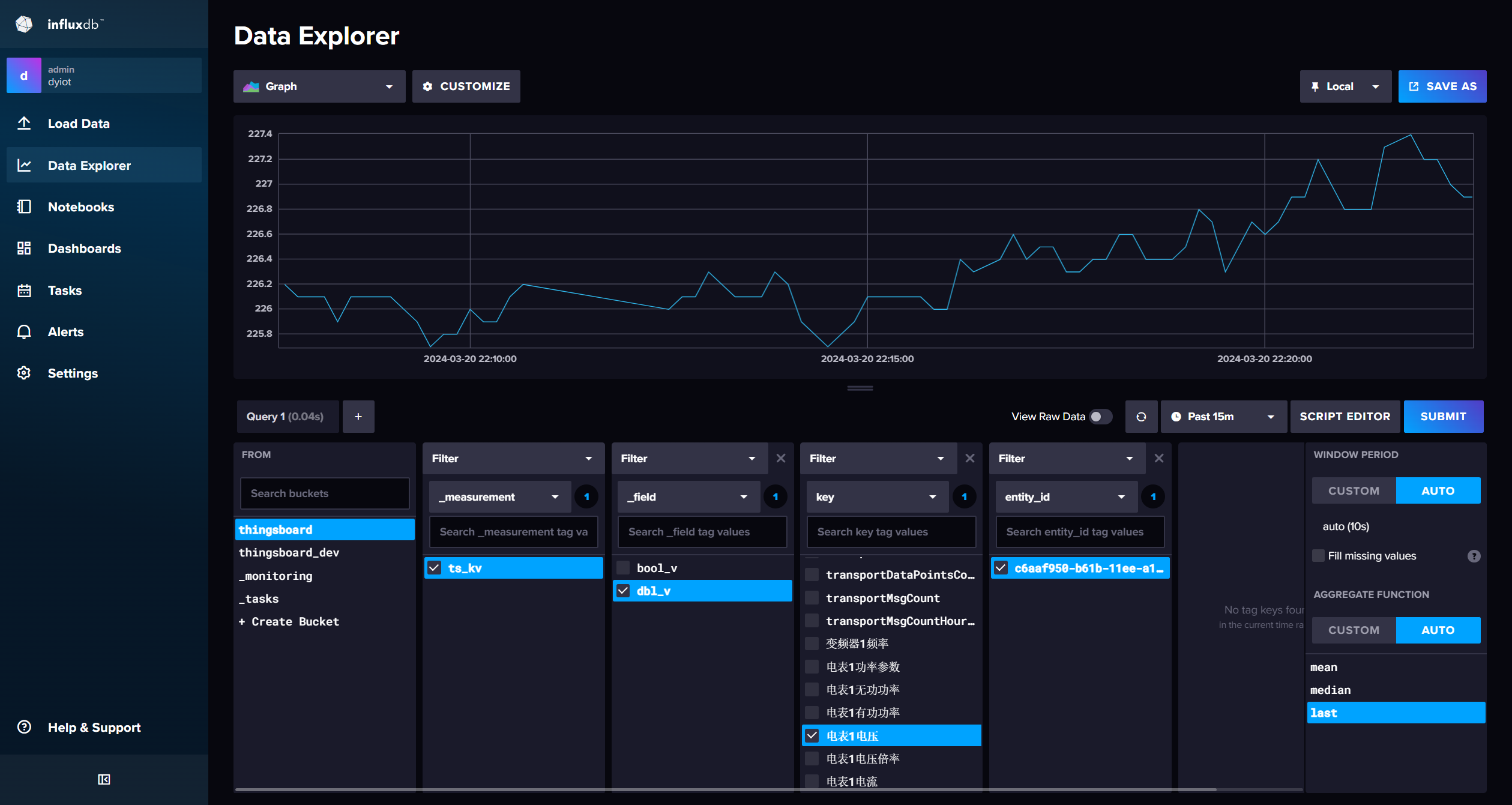This screenshot has width=1512, height=805.
Task: Click the Alerts bell icon
Action: pyautogui.click(x=24, y=332)
